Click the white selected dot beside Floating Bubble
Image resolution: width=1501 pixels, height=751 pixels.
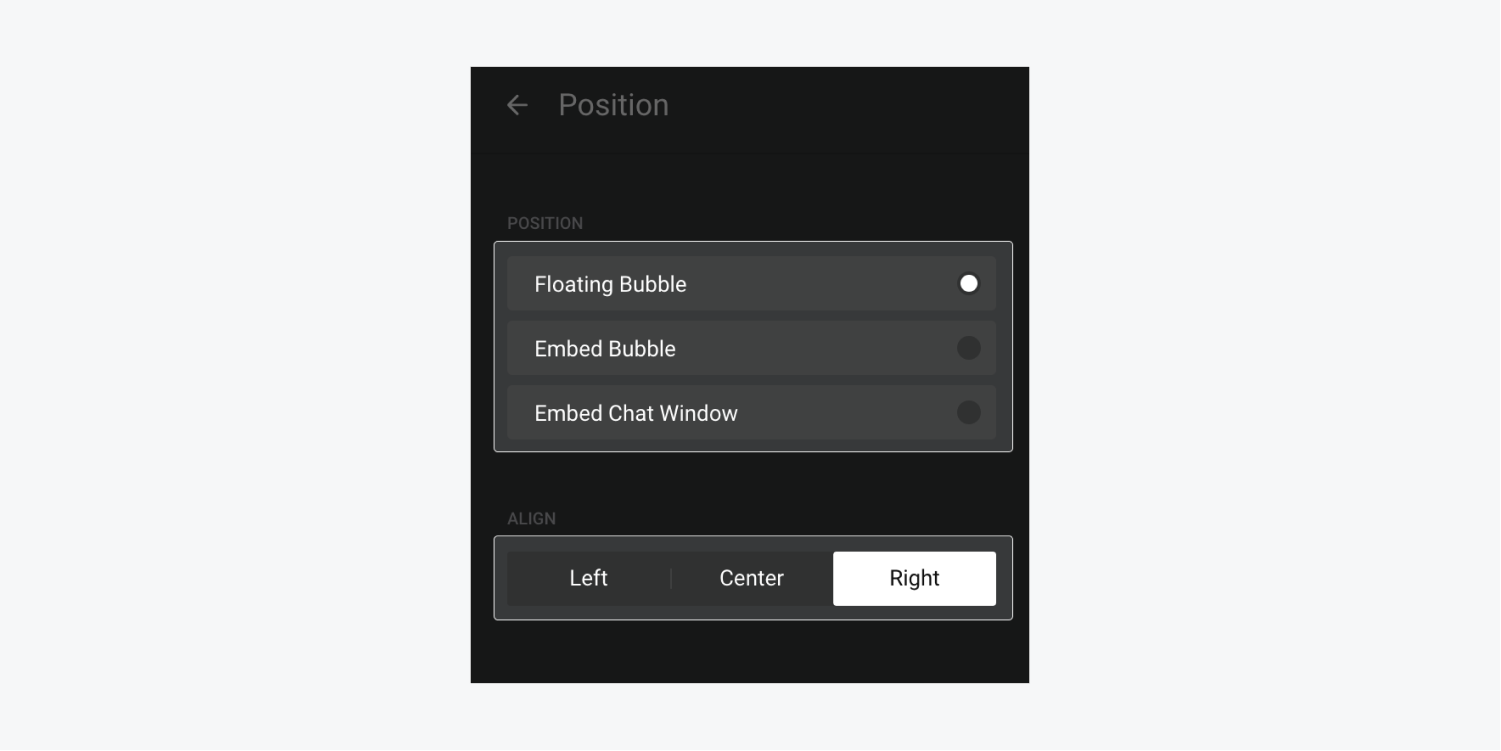tap(968, 284)
